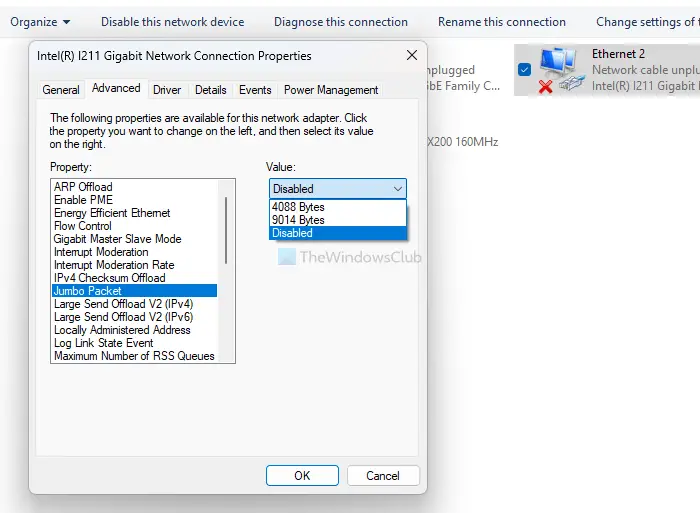Choose 4088 Bytes from the dropdown list

(298, 207)
